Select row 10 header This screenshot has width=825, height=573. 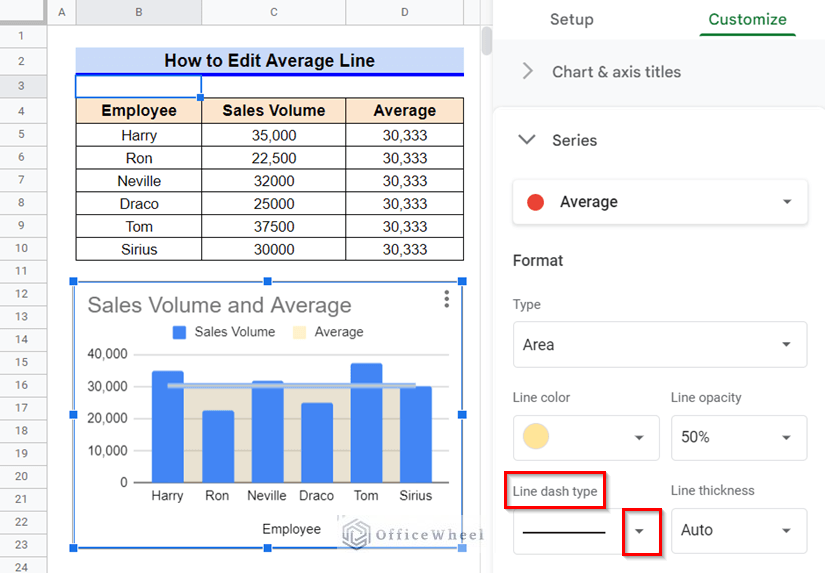coord(21,248)
